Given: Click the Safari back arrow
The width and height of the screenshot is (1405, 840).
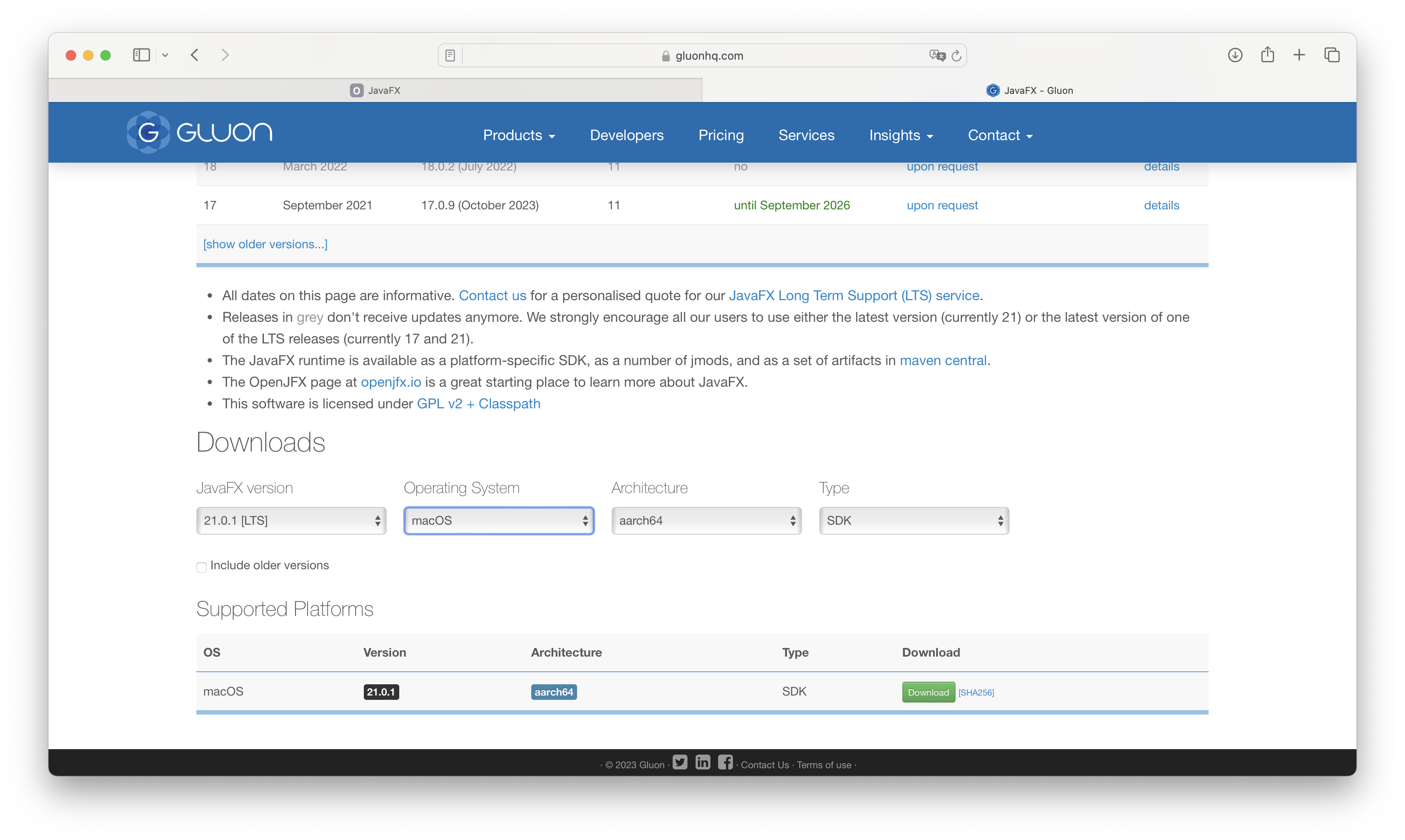Looking at the screenshot, I should coord(195,55).
